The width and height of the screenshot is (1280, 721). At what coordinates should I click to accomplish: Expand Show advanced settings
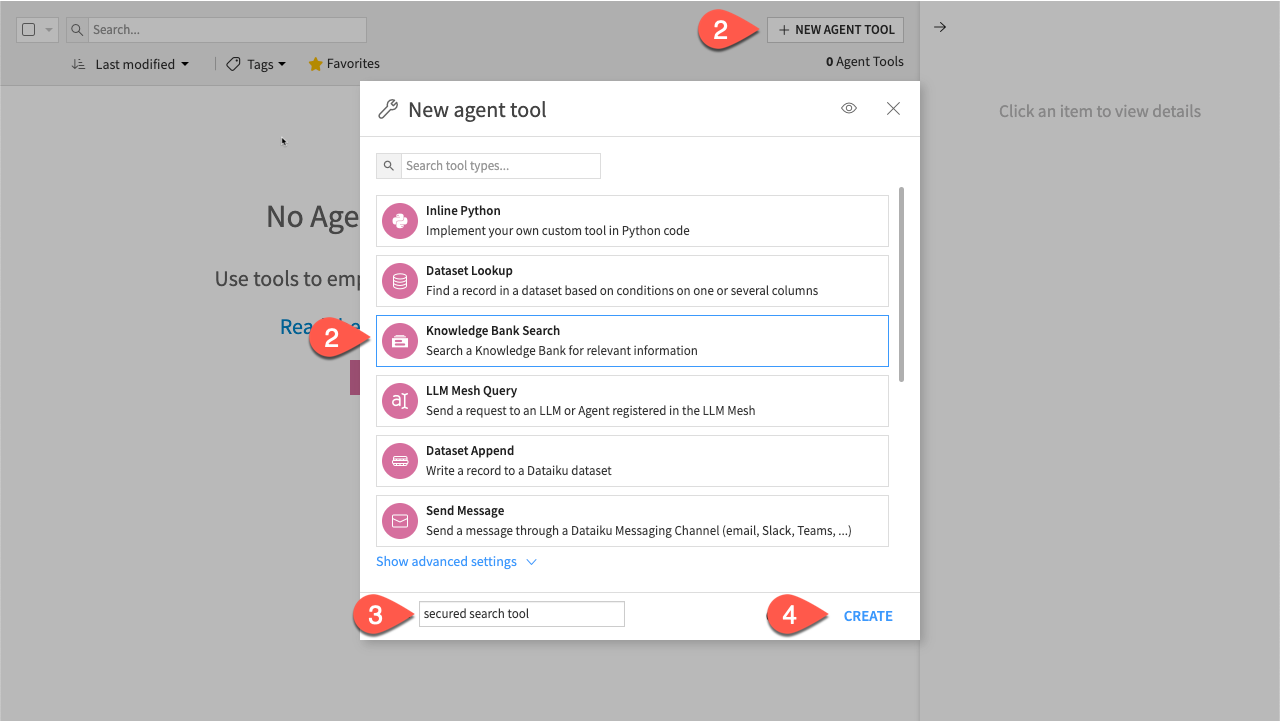pyautogui.click(x=456, y=561)
